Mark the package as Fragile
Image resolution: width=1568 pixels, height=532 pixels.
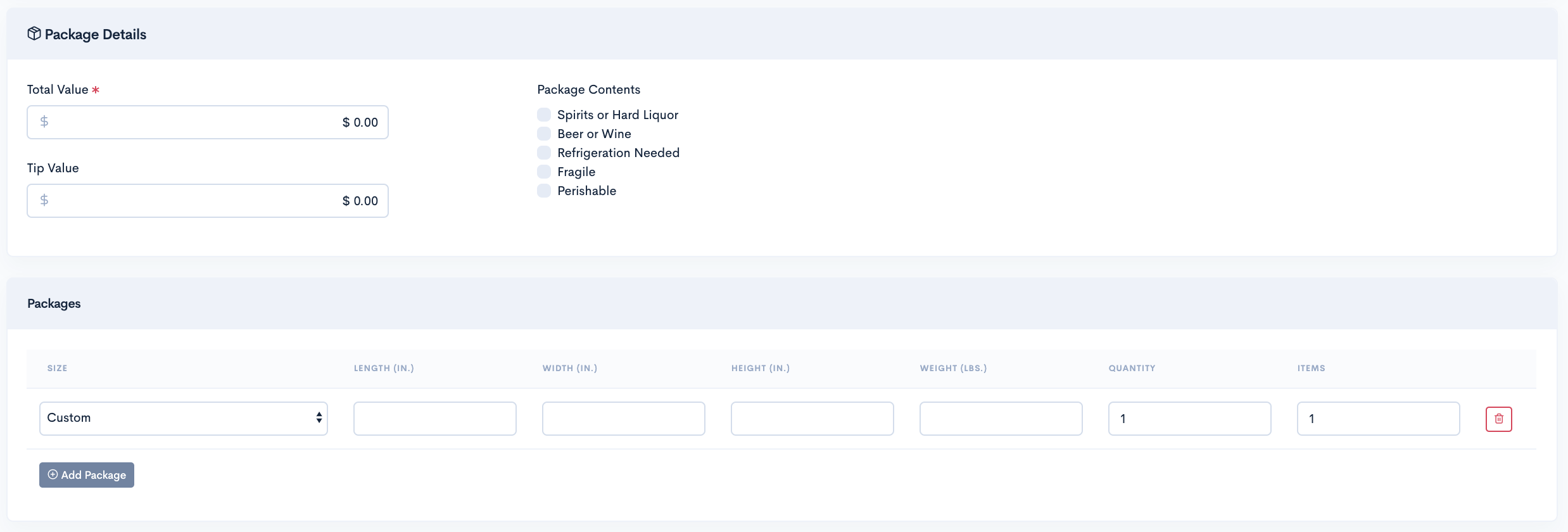(x=544, y=172)
